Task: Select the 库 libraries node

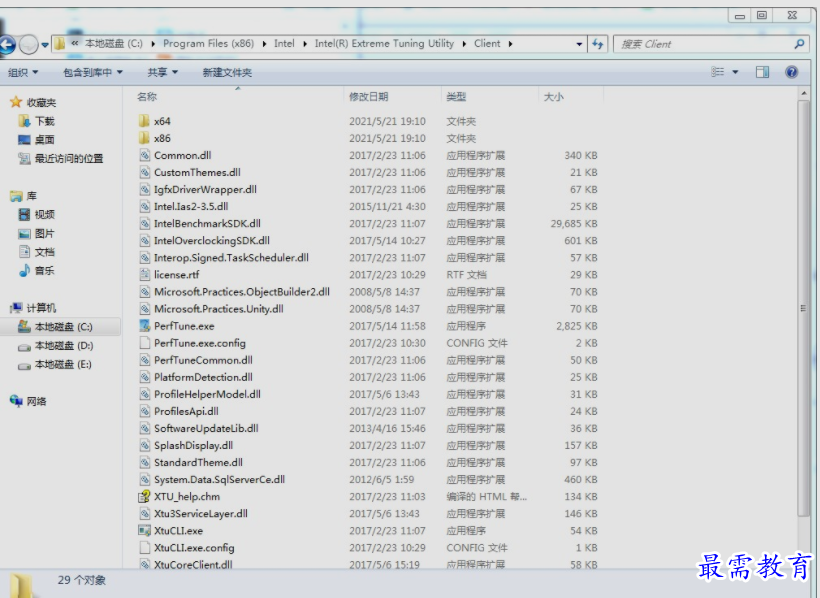Action: (x=31, y=196)
